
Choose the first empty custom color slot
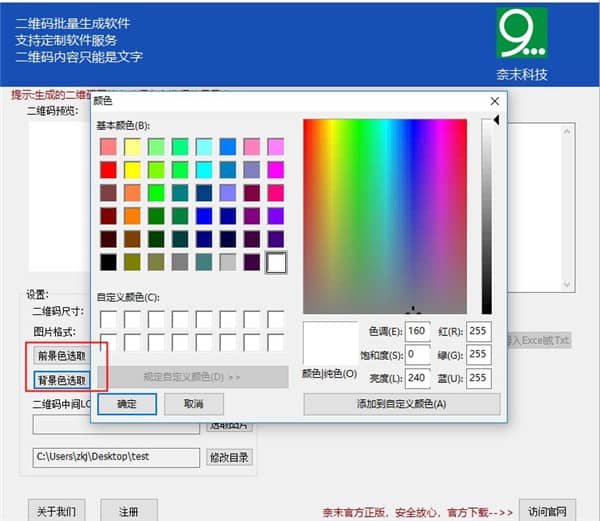(x=108, y=319)
